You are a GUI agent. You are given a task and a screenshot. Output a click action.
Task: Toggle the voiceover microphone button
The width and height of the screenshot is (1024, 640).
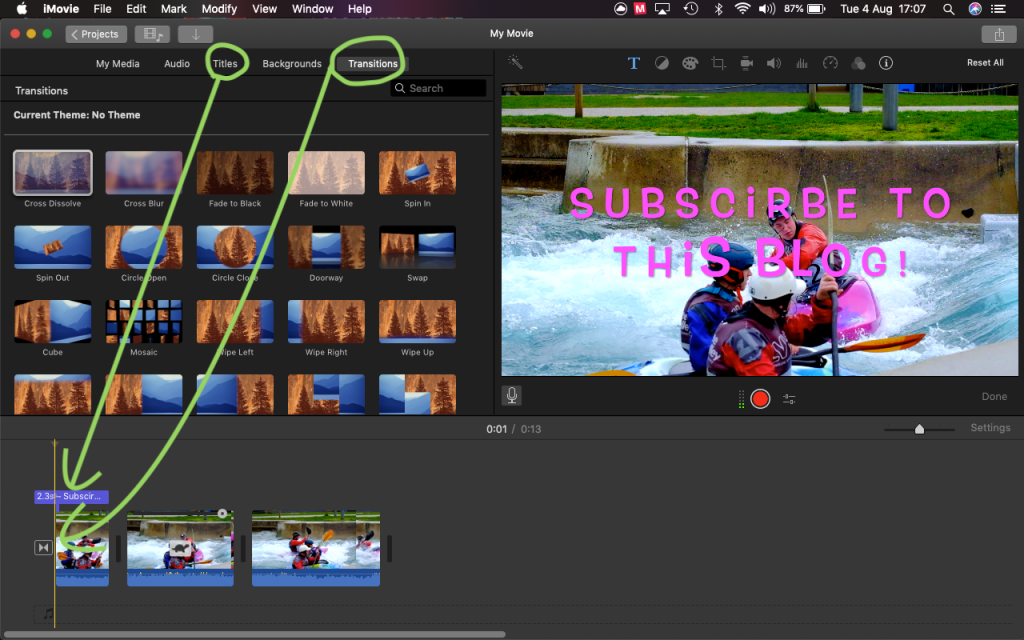[512, 396]
